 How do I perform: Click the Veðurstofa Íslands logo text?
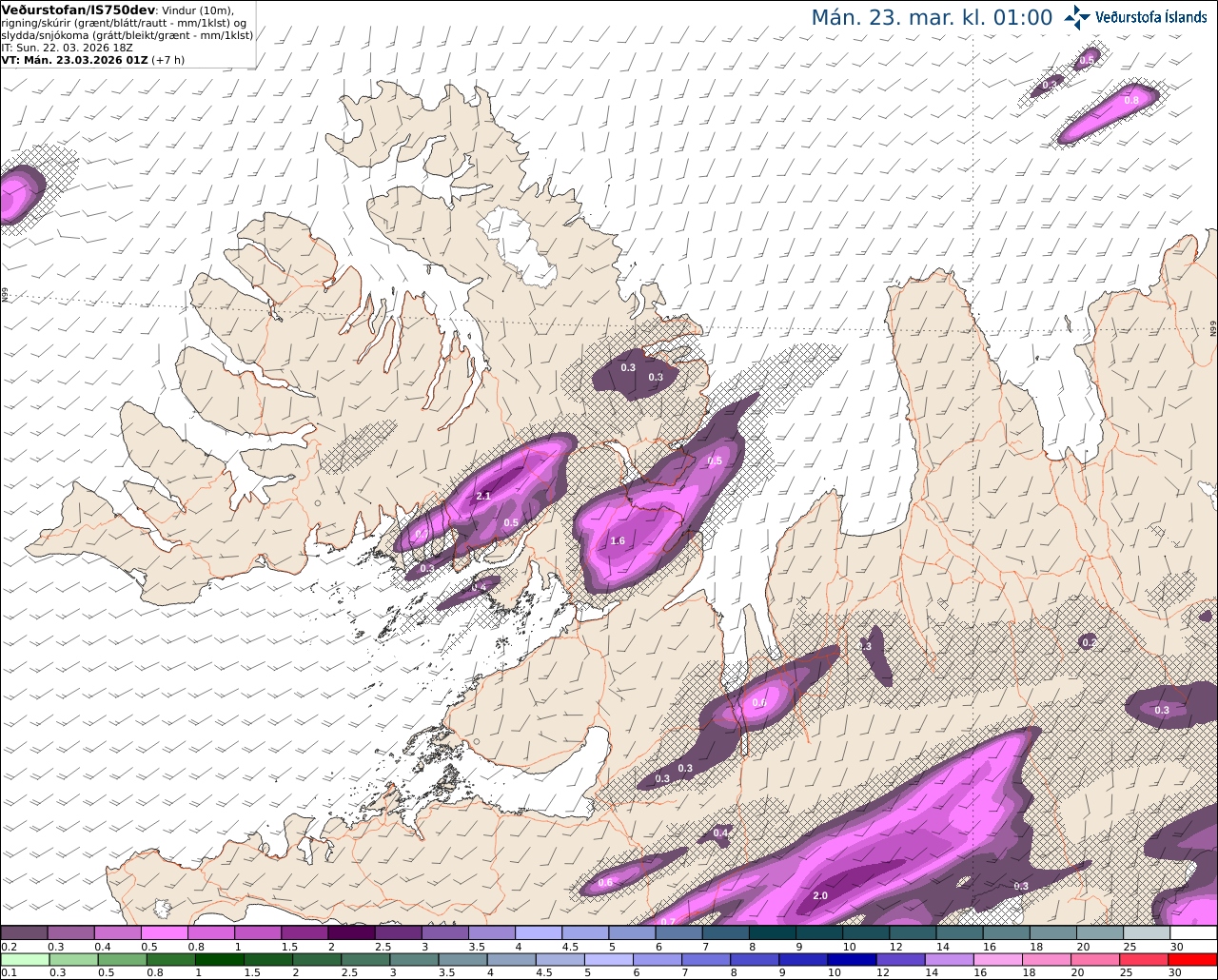pos(1151,17)
